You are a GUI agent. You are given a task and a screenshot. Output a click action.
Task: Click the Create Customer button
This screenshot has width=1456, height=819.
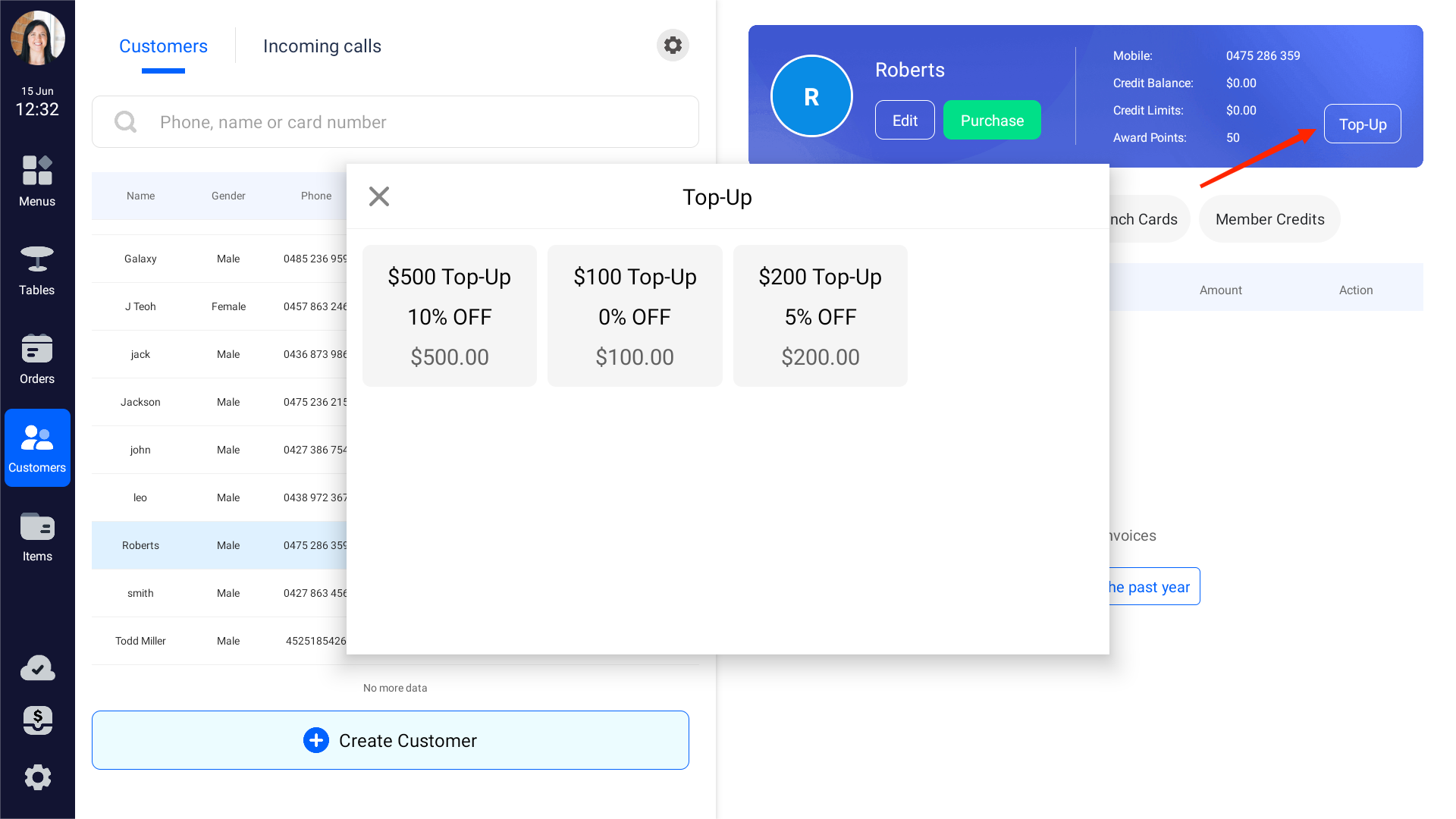coord(391,740)
